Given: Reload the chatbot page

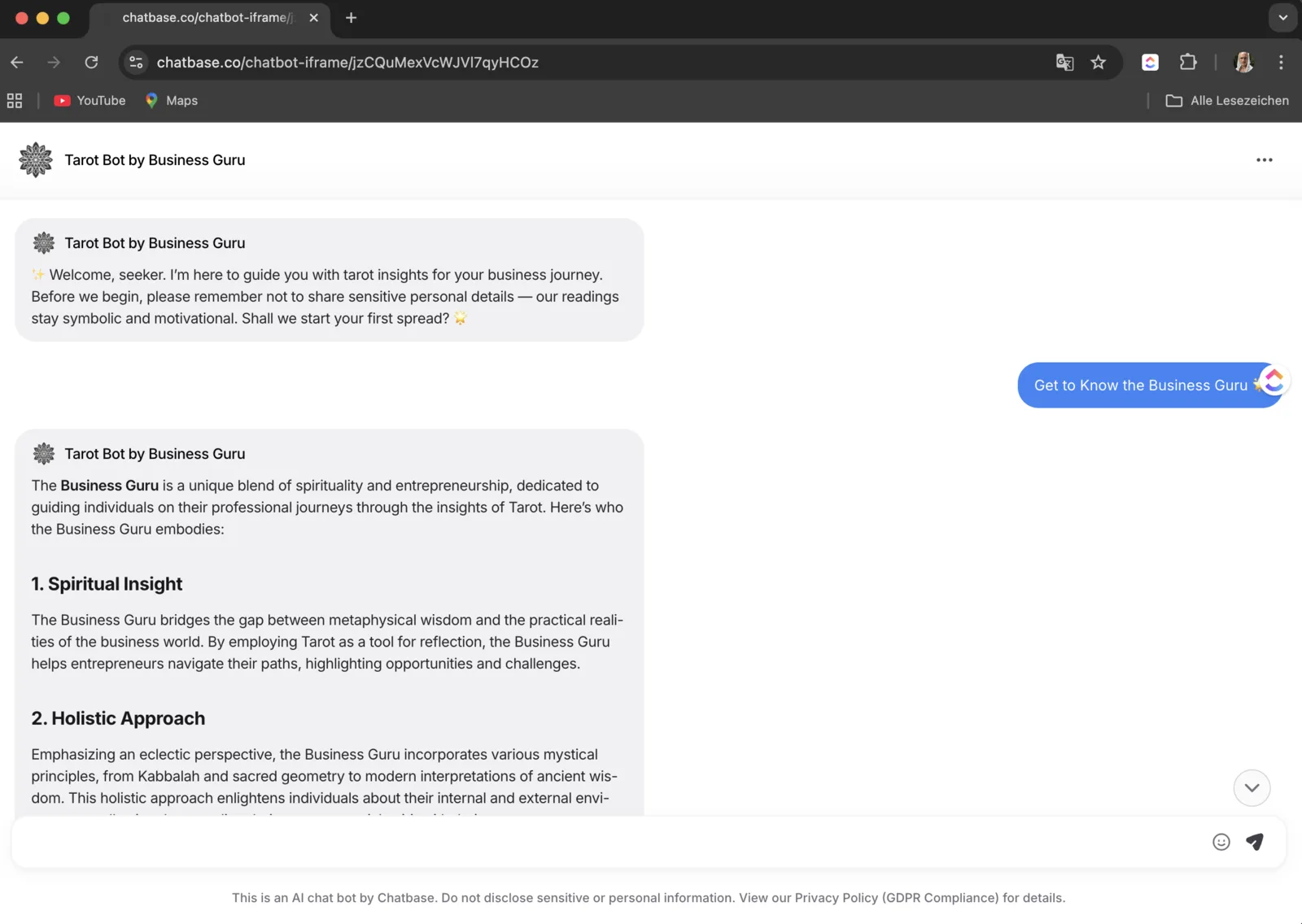Looking at the screenshot, I should click(91, 63).
